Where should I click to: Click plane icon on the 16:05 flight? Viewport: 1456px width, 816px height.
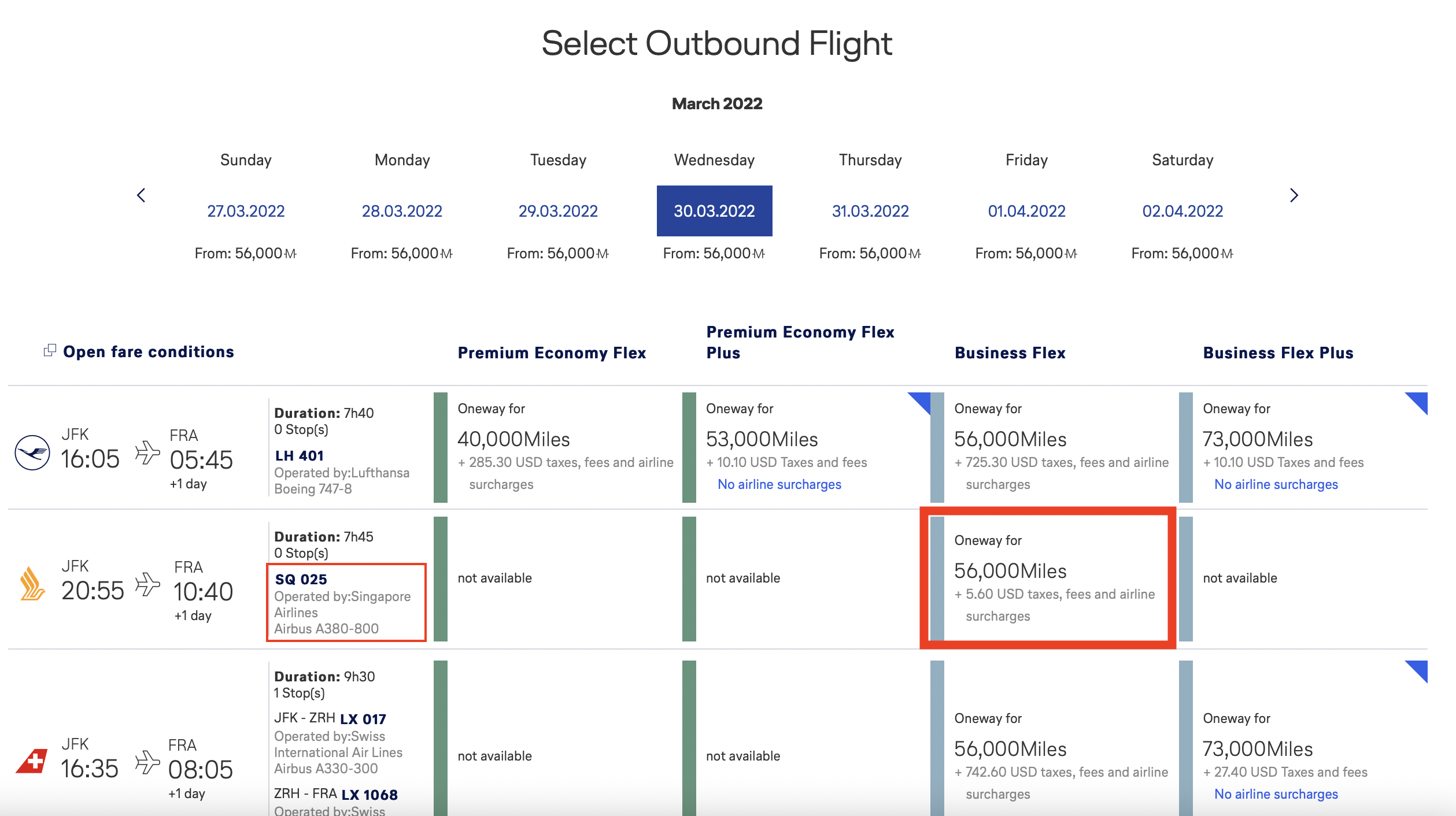147,452
